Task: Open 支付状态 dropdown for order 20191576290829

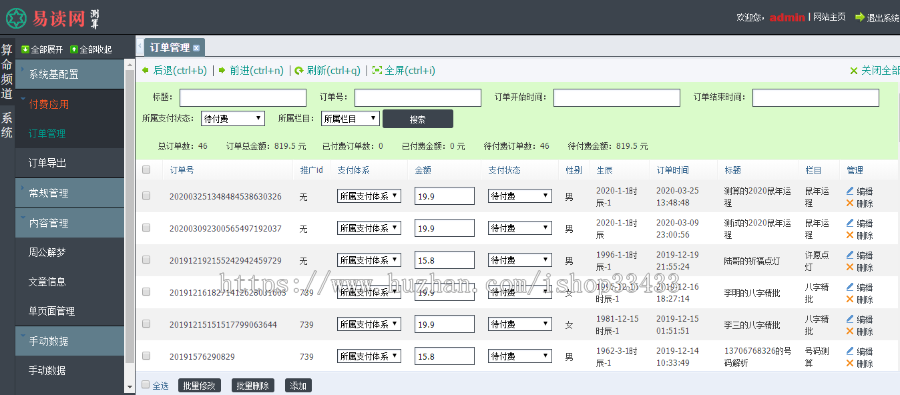Action: pyautogui.click(x=519, y=357)
